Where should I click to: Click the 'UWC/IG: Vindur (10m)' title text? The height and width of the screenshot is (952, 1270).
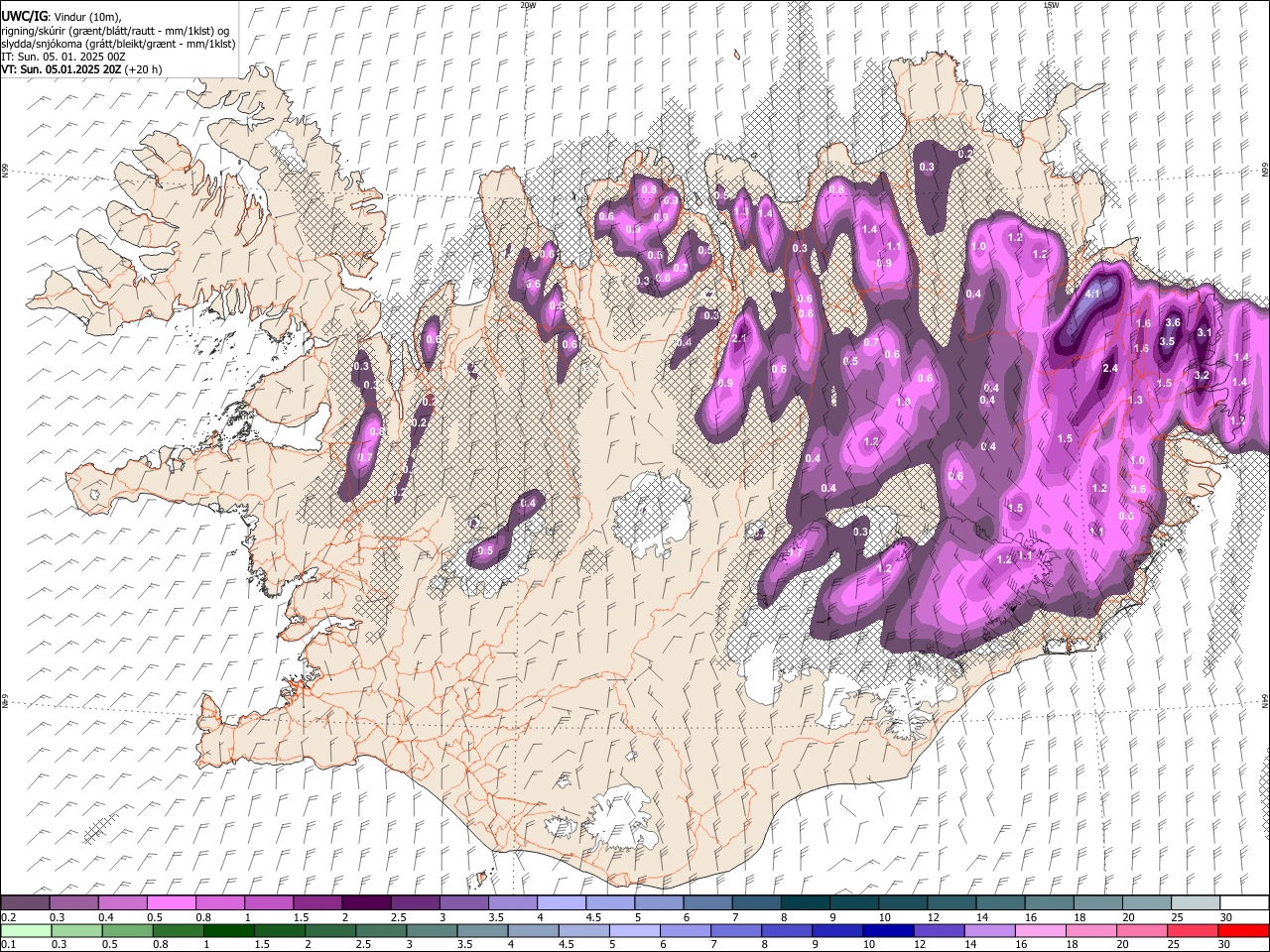click(61, 15)
